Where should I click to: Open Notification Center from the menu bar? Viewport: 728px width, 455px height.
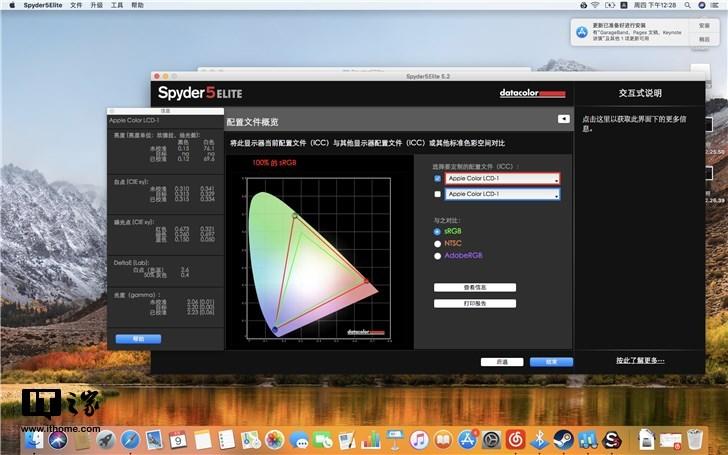[716, 5]
